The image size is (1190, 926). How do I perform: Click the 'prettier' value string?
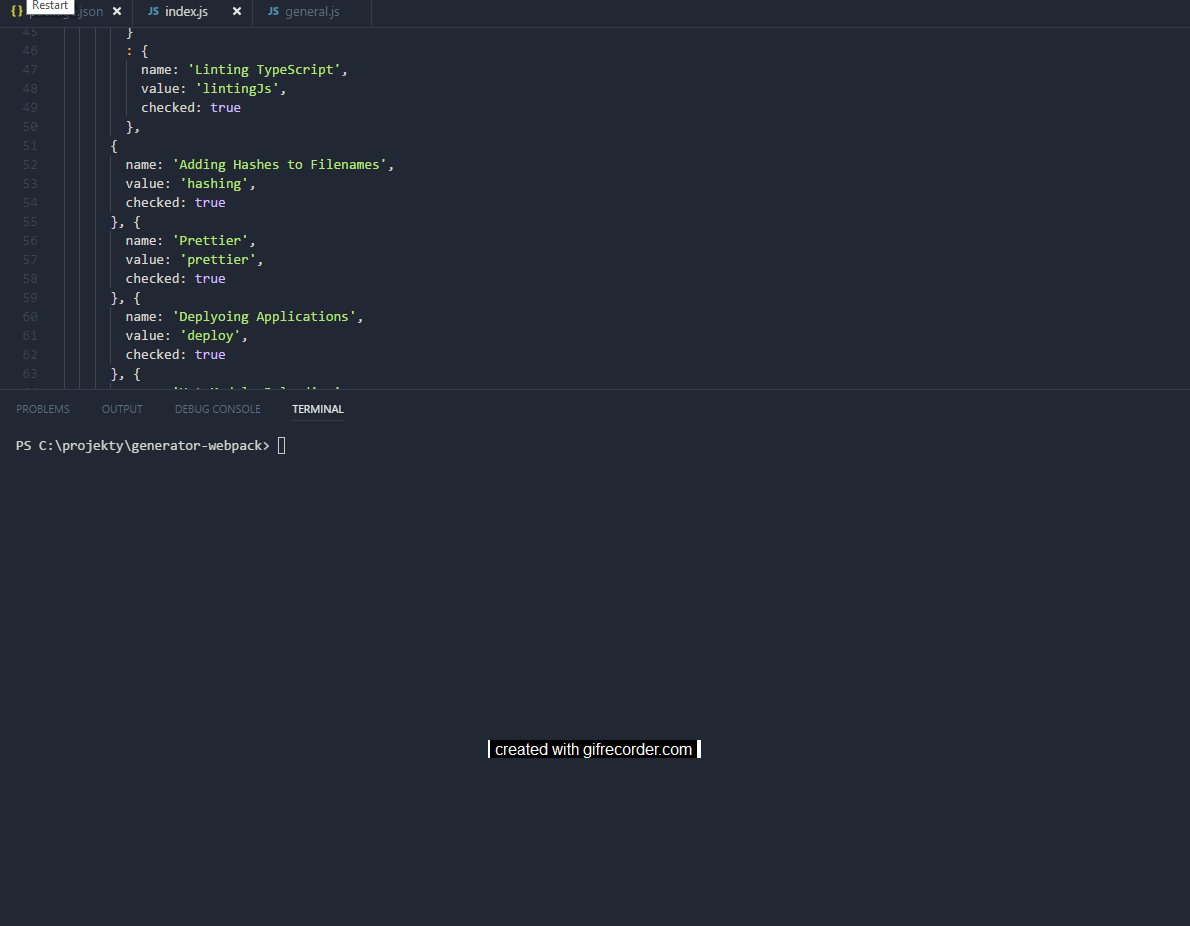click(x=219, y=260)
